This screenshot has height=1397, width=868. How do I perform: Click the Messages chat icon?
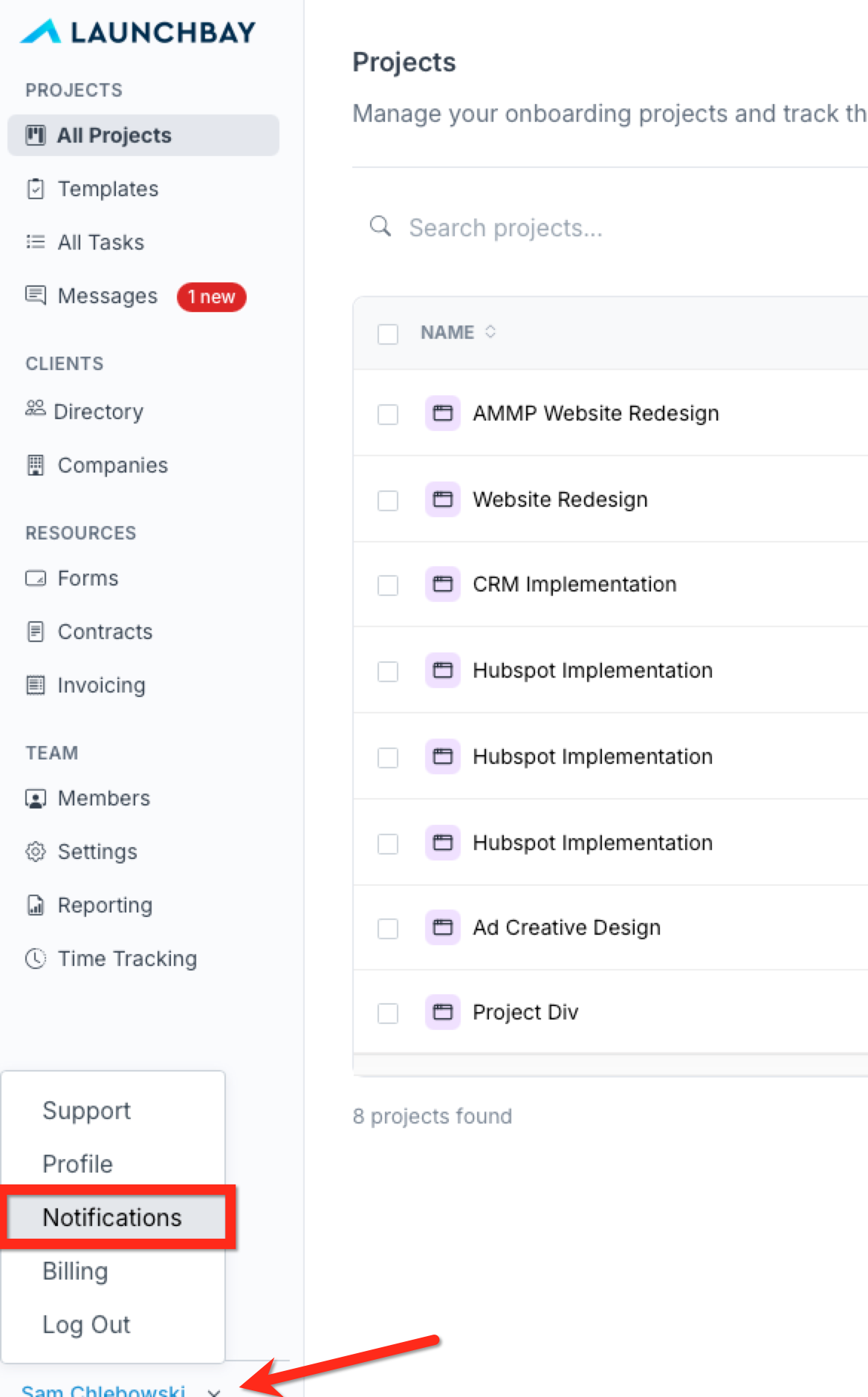coord(36,295)
